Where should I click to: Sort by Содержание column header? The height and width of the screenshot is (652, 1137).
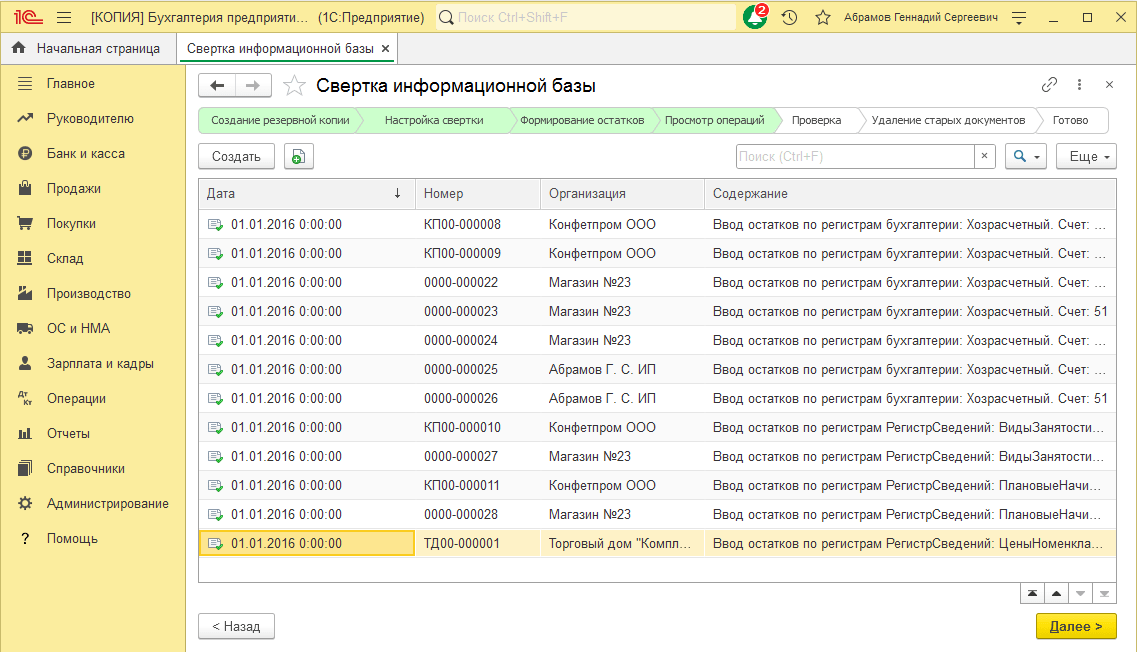[910, 194]
